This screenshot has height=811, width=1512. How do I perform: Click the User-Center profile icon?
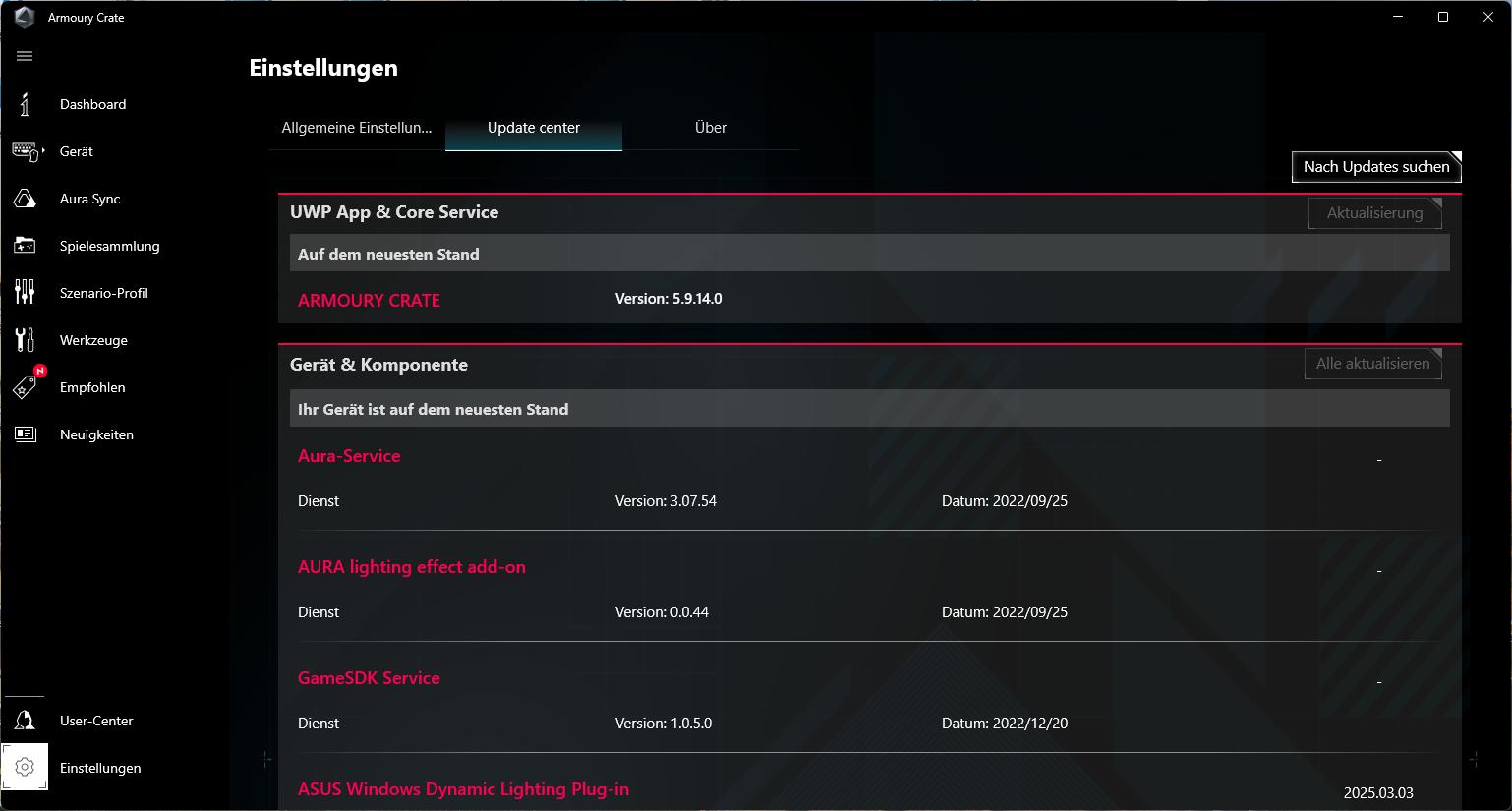(x=25, y=721)
